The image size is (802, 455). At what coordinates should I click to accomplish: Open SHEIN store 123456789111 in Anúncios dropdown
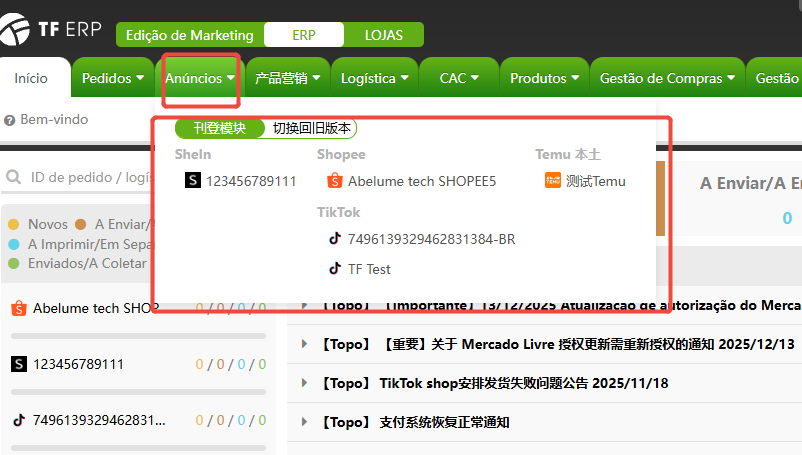click(x=250, y=181)
